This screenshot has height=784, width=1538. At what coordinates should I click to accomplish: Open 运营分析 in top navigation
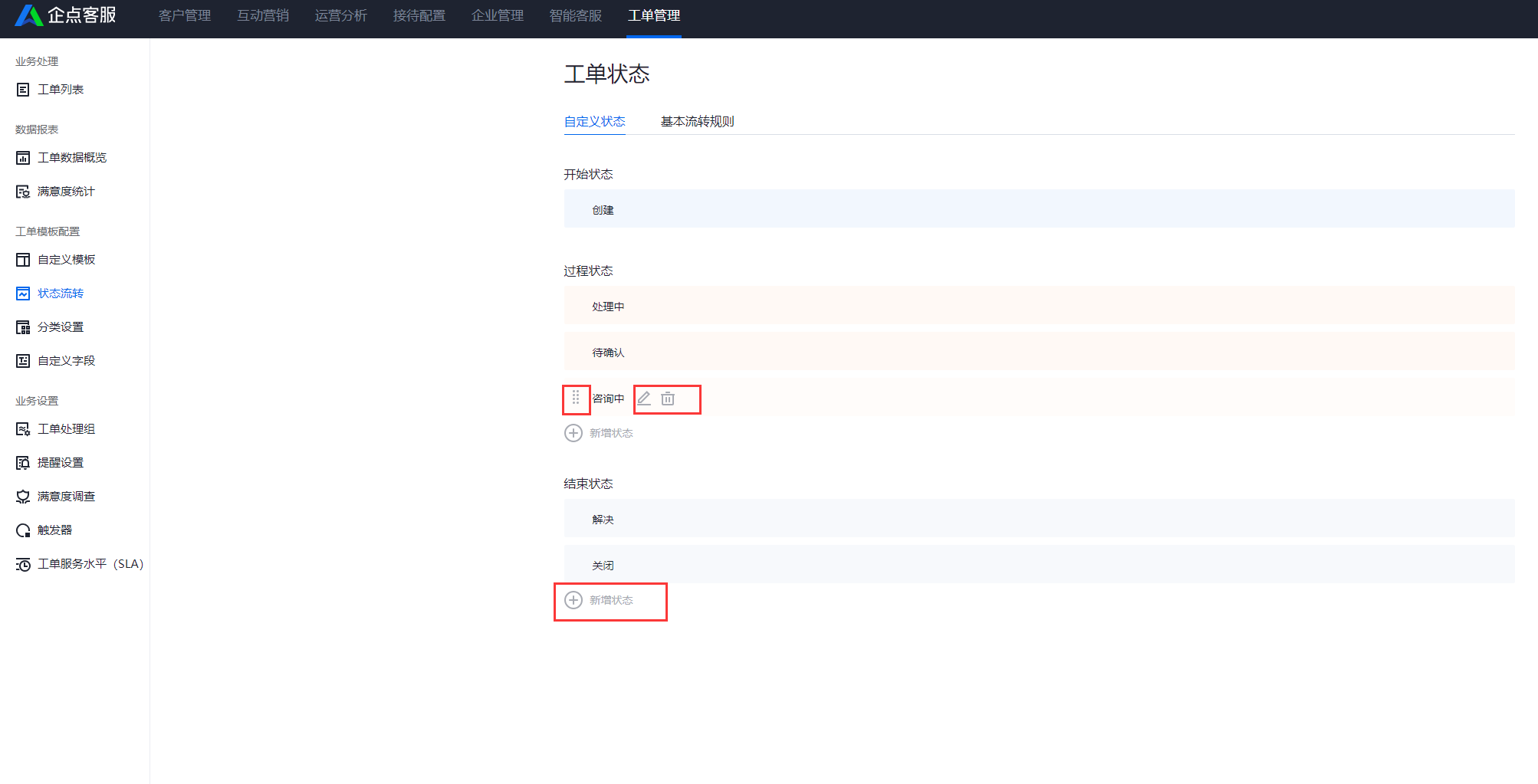(x=341, y=15)
